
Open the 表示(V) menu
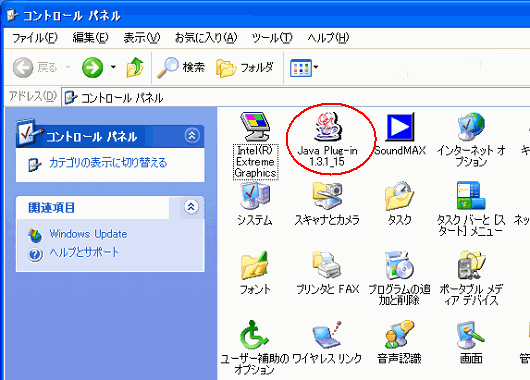pos(142,38)
